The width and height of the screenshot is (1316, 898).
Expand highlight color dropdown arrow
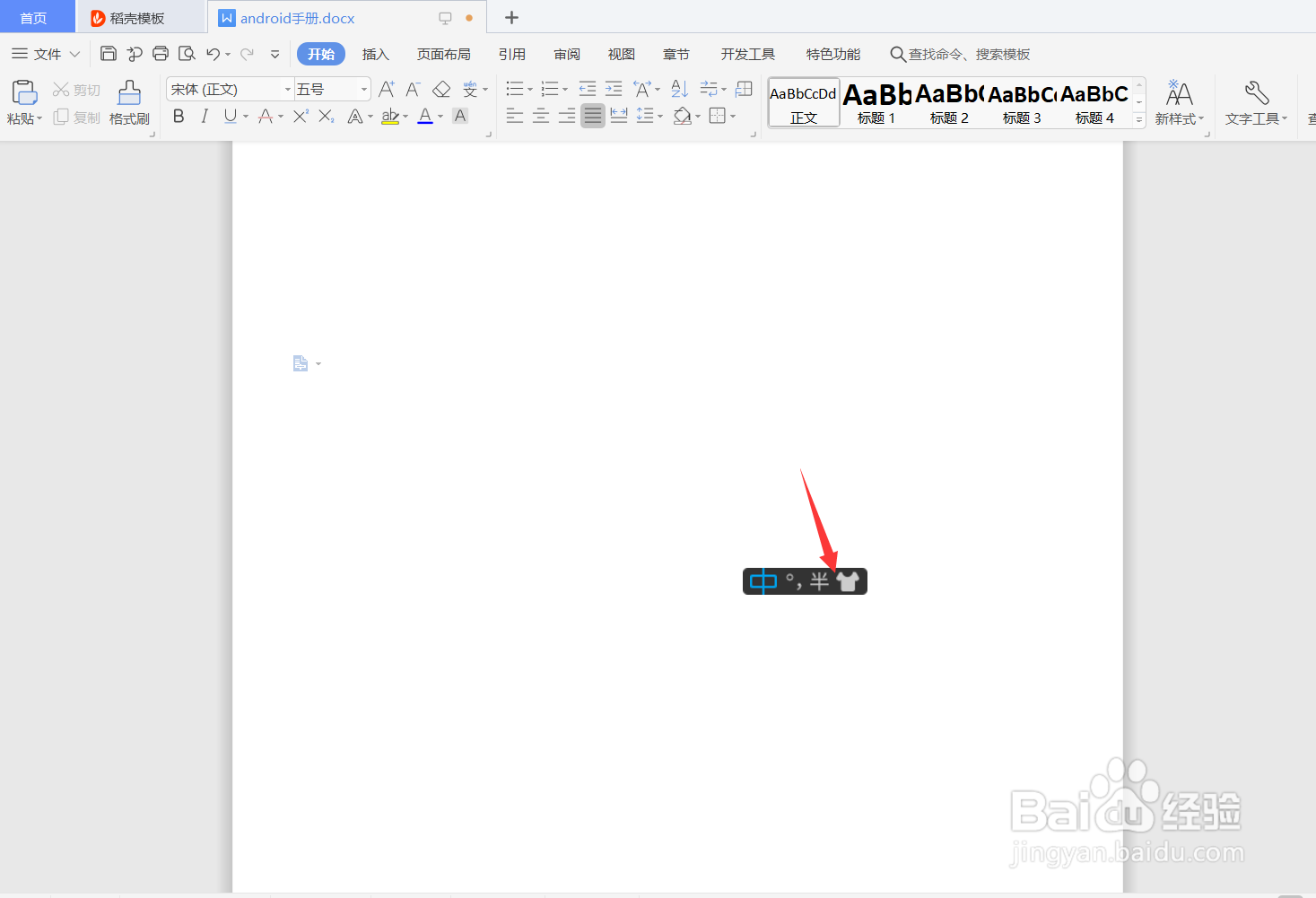click(x=405, y=117)
